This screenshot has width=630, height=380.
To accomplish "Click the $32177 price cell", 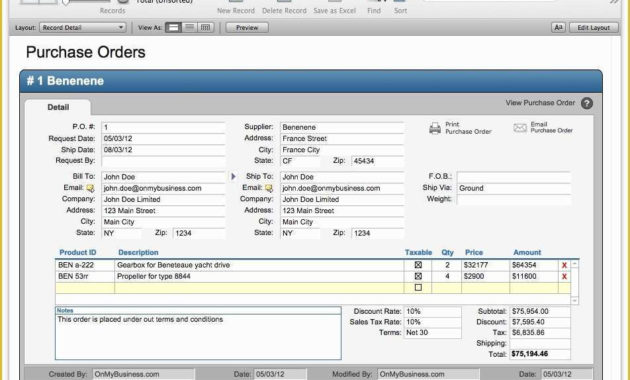I will point(485,265).
